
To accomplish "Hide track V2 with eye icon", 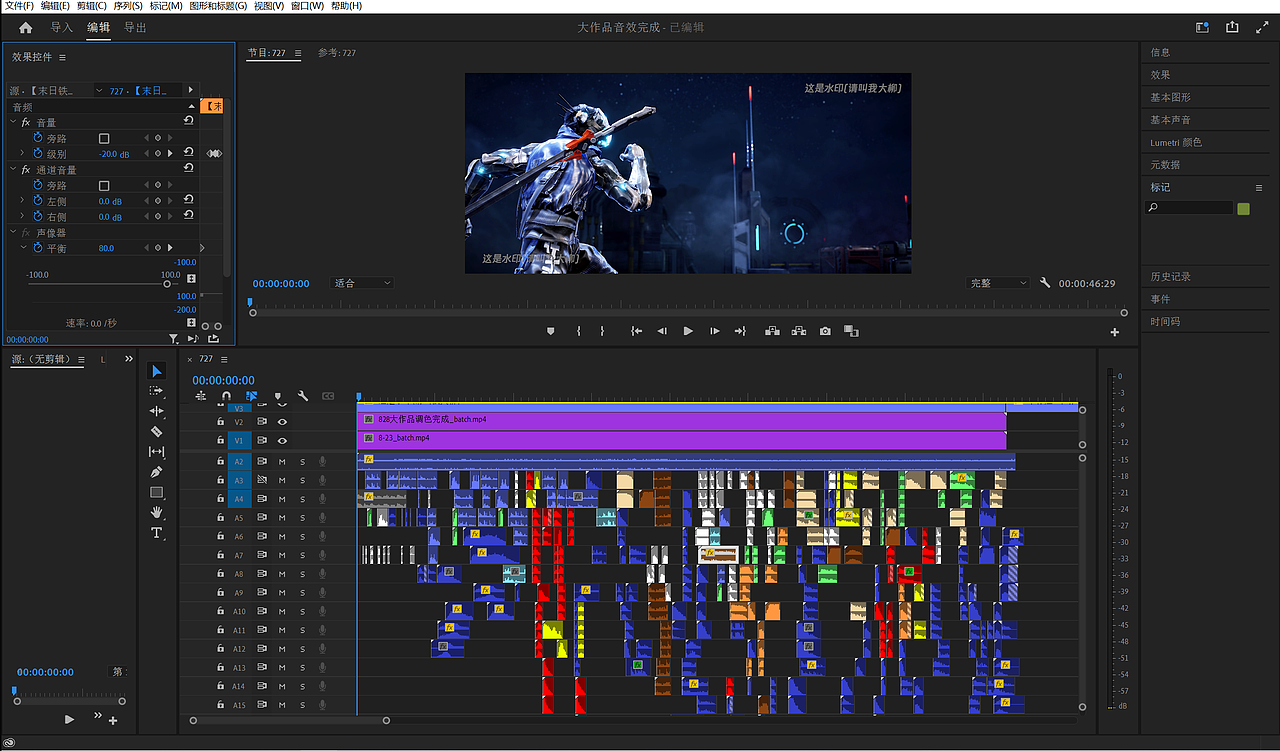I will point(282,422).
